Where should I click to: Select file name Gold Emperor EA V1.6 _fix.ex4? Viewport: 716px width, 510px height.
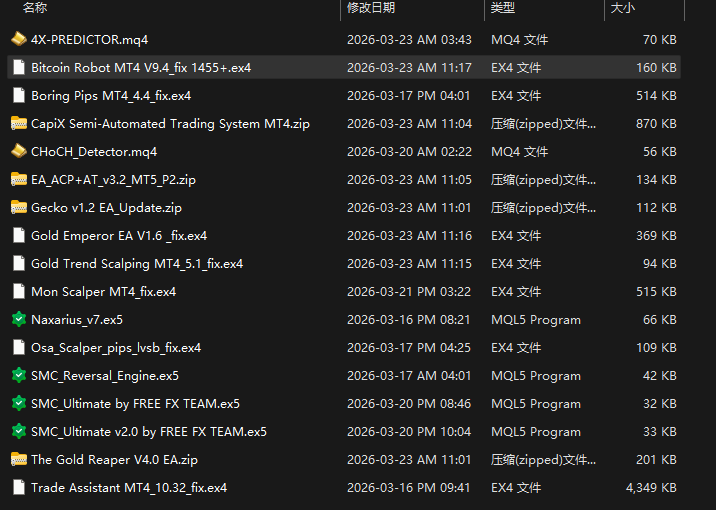[x=119, y=236]
